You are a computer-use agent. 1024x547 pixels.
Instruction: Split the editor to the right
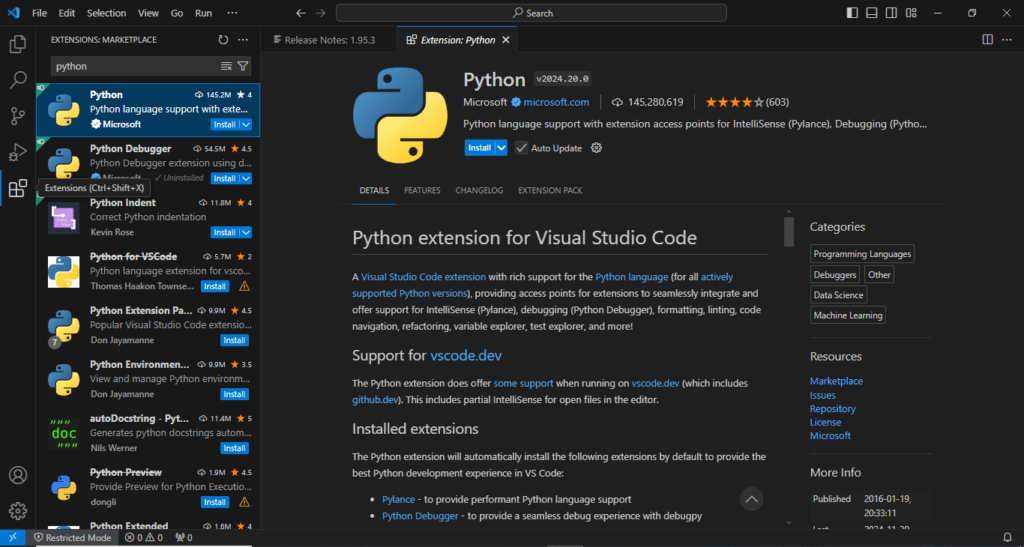(987, 40)
